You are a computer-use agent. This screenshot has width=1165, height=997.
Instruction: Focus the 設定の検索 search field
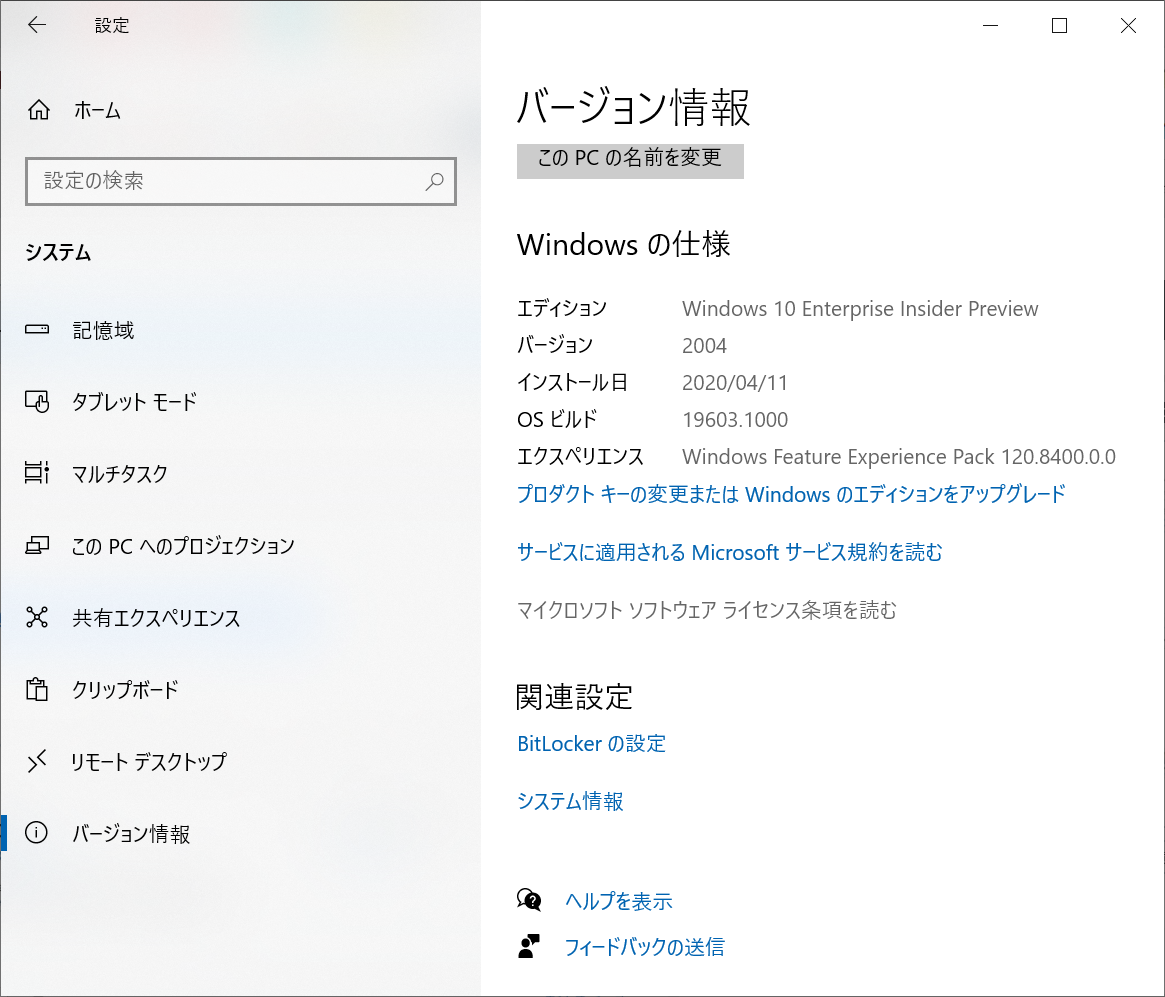point(241,181)
